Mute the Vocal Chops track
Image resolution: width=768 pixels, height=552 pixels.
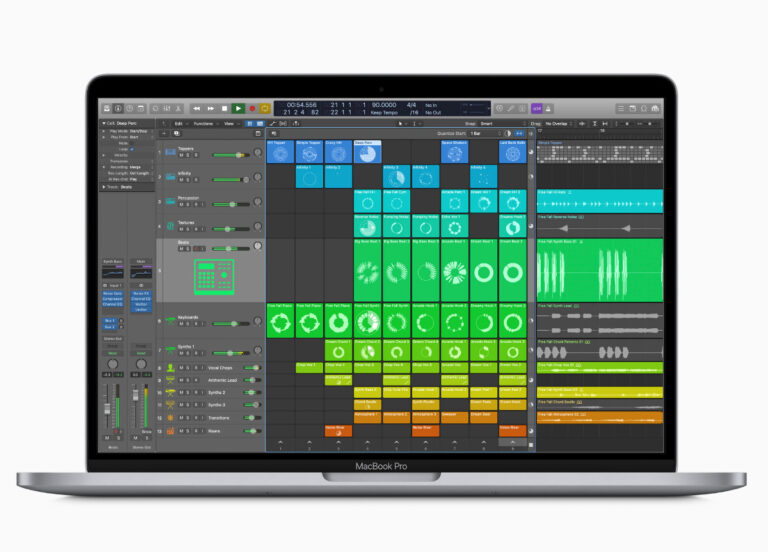182,367
